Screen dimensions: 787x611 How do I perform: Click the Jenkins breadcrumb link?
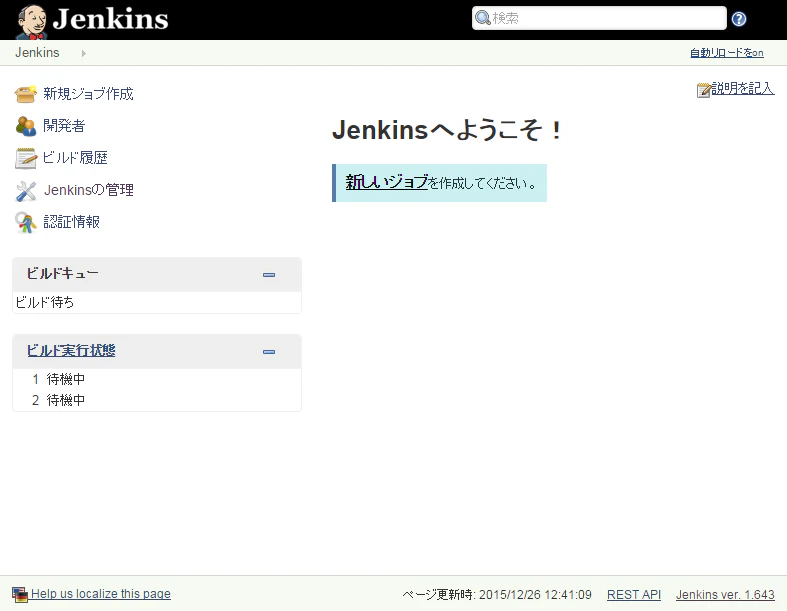tap(37, 53)
